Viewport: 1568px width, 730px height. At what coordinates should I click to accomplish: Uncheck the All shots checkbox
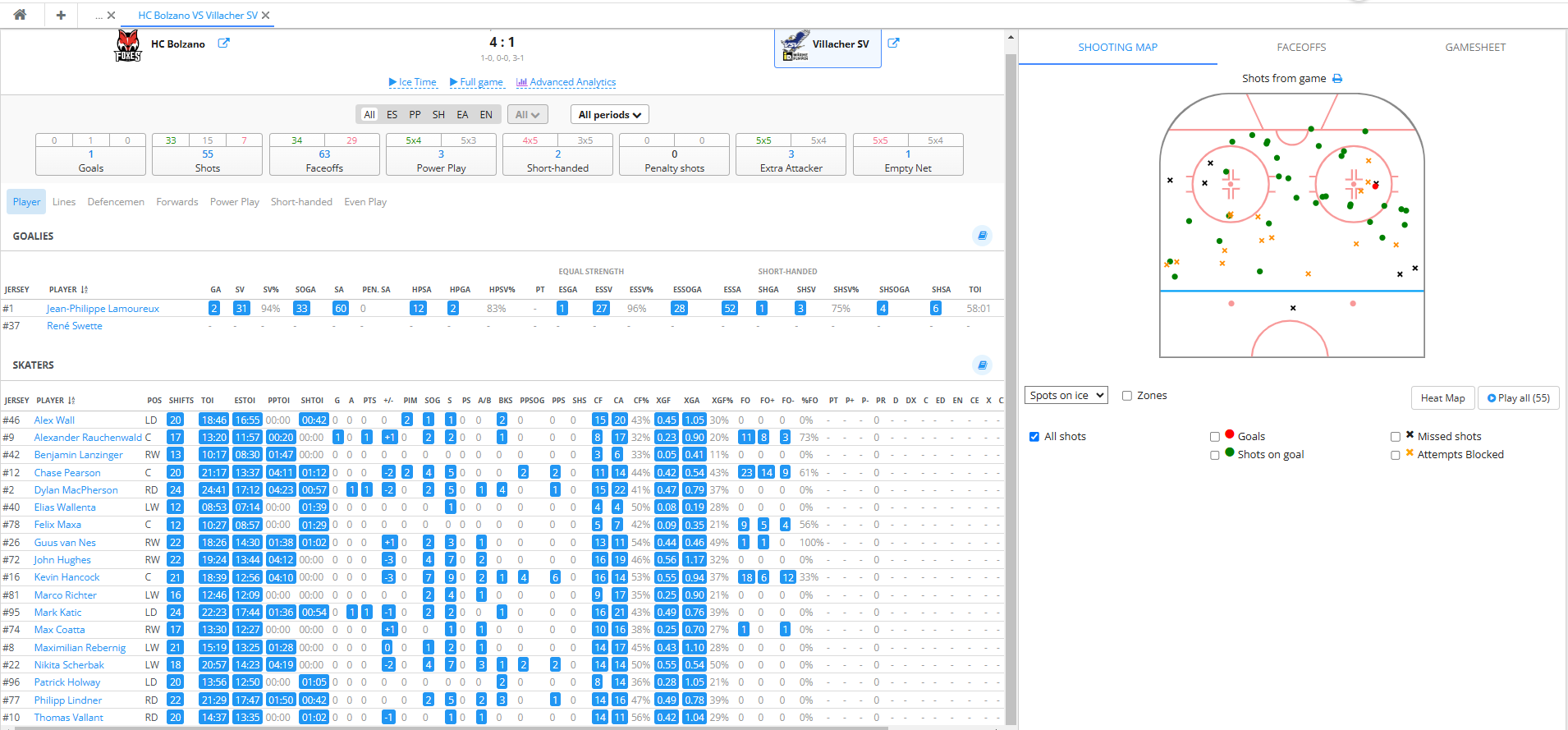pyautogui.click(x=1034, y=437)
